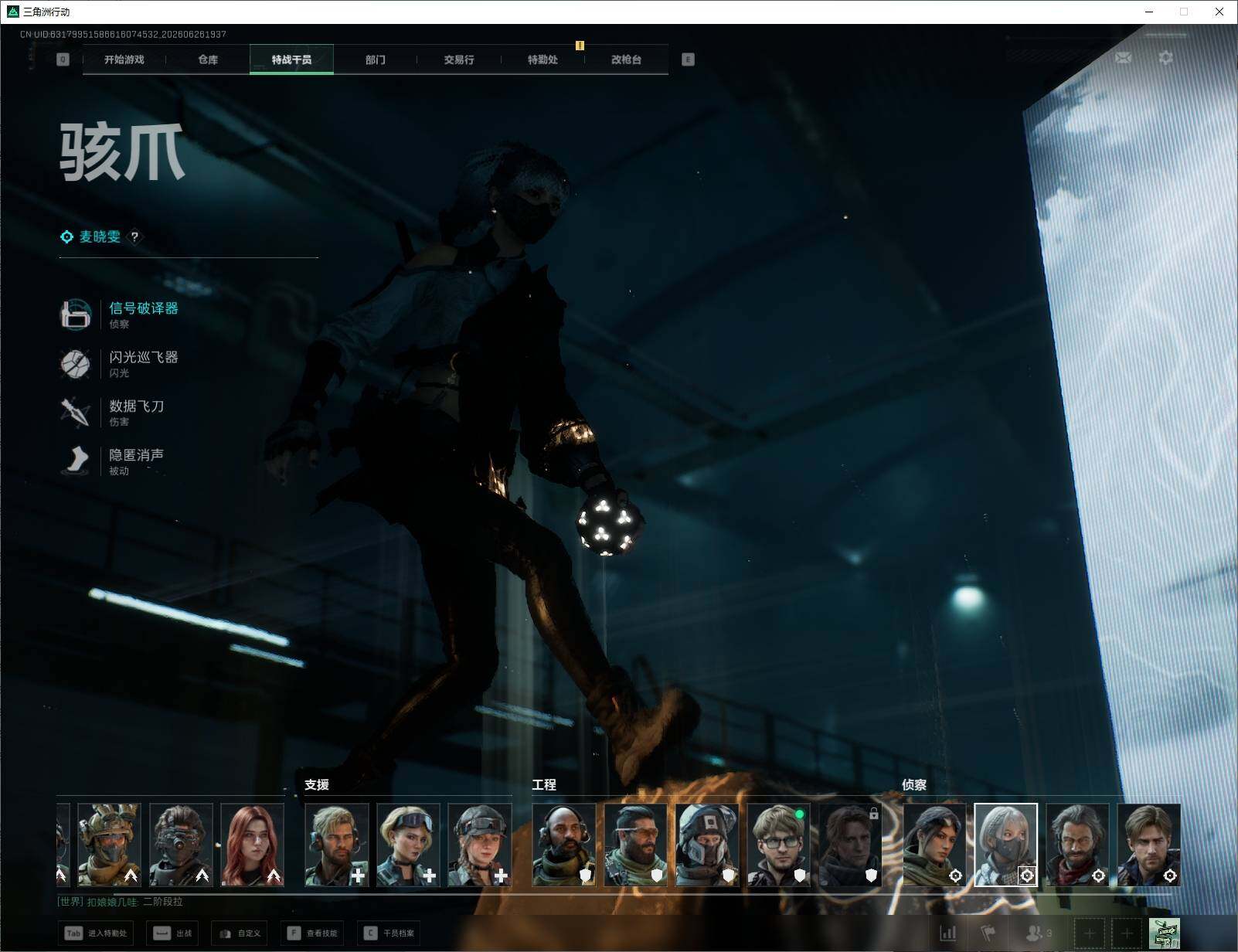This screenshot has width=1238, height=952.
Task: Click the 数据飞刀 skill name
Action: 137,406
